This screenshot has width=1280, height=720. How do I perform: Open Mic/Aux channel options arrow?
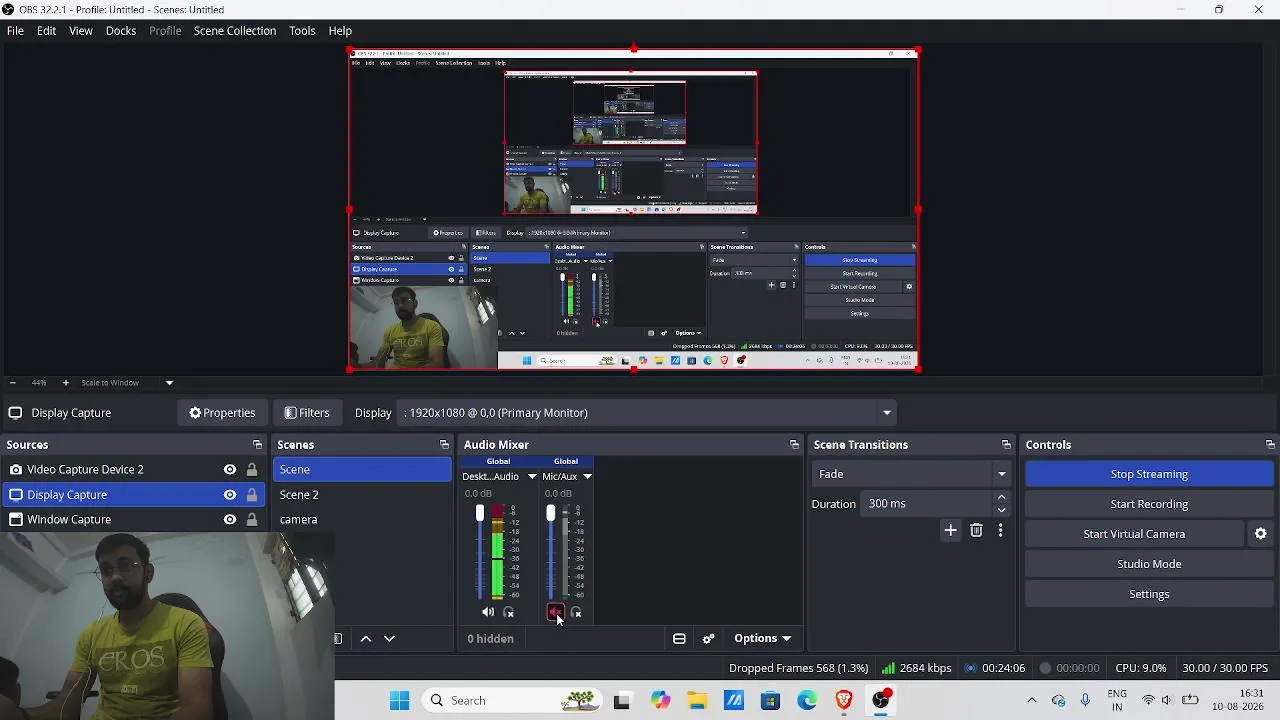(587, 477)
